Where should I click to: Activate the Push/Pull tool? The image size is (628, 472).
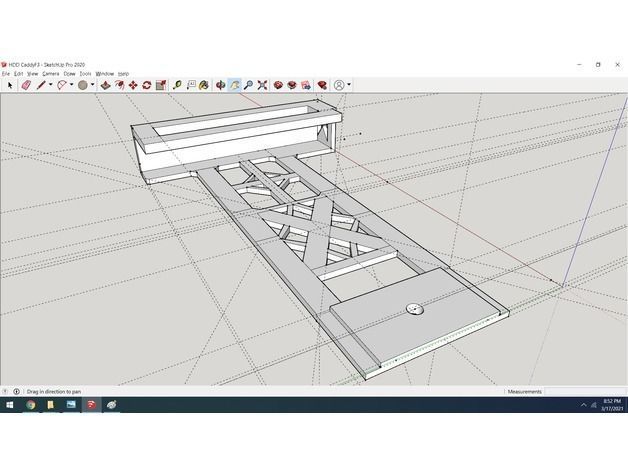coord(105,85)
